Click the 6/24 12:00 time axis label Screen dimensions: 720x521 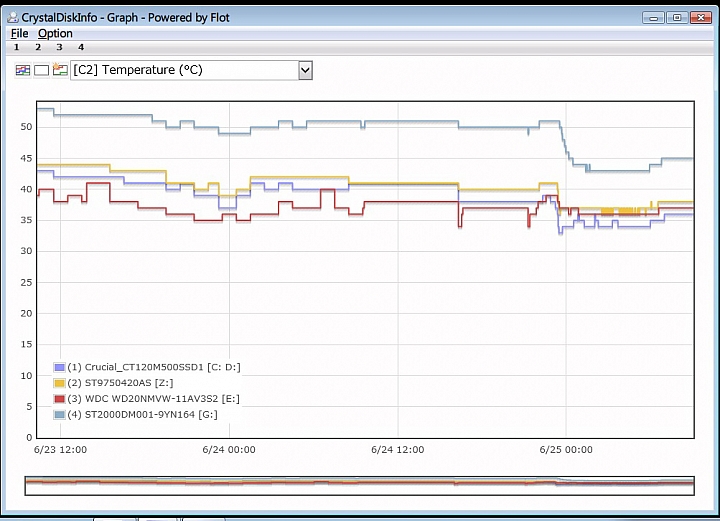398,450
